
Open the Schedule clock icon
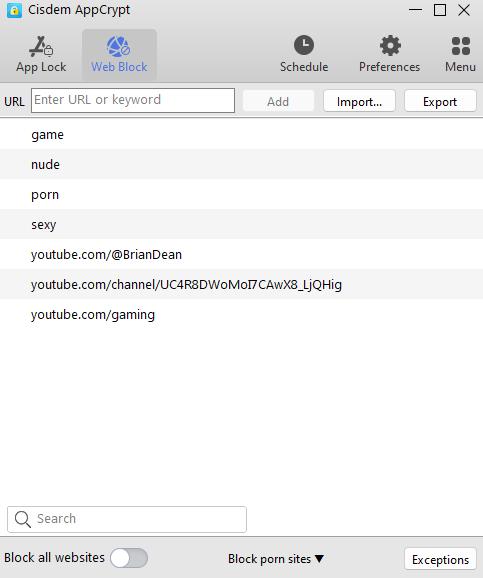coord(304,45)
